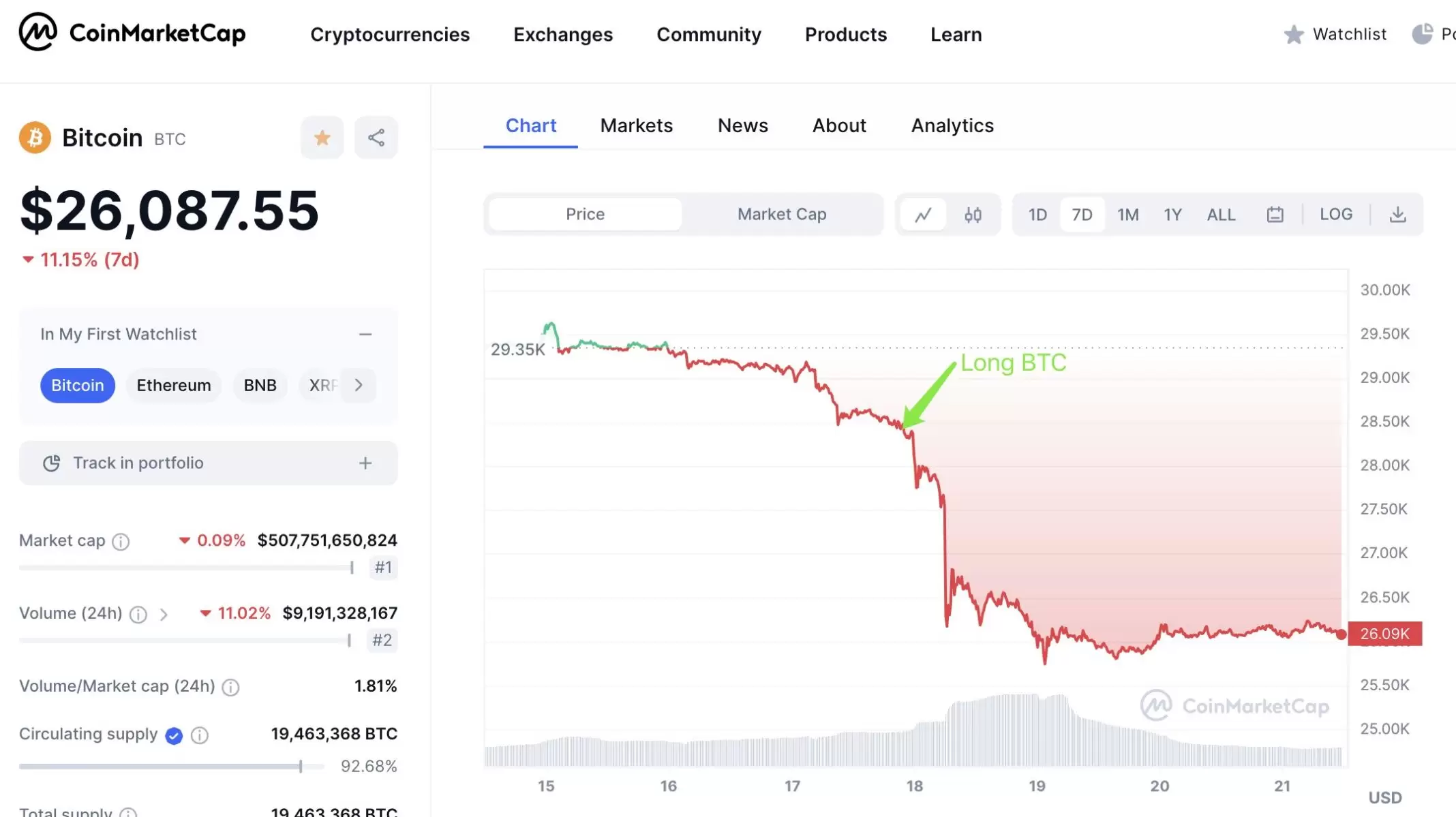Switch chart to Market Cap view
Viewport: 1456px width, 817px height.
click(x=781, y=214)
